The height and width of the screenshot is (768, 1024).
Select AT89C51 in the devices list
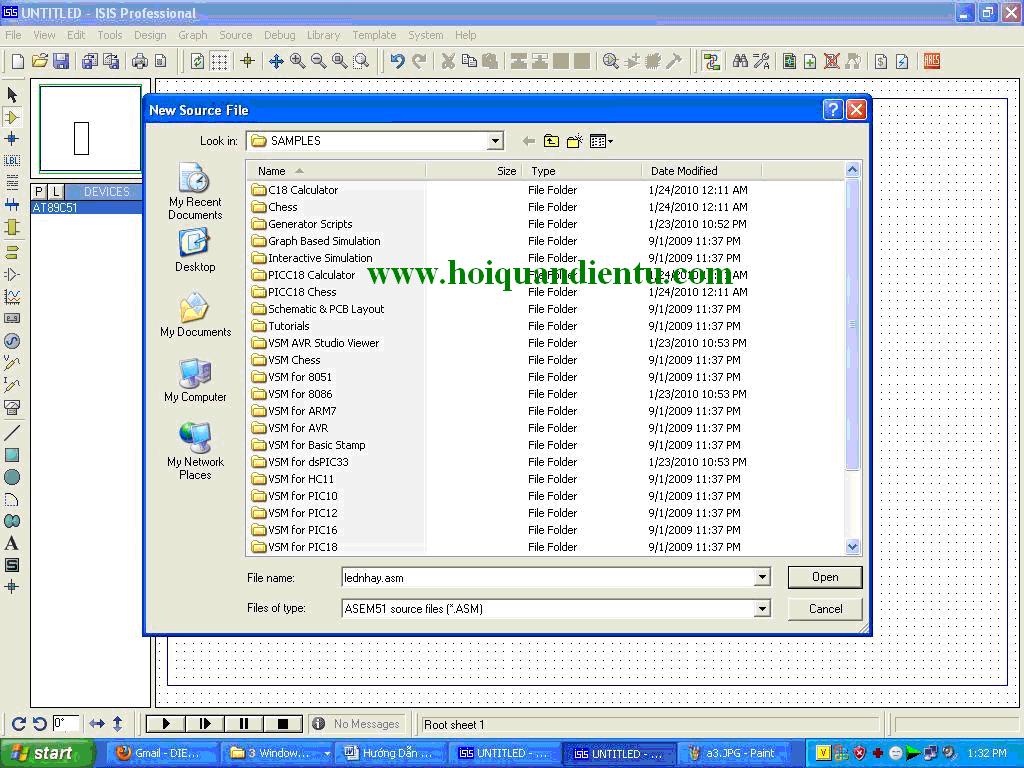point(86,208)
